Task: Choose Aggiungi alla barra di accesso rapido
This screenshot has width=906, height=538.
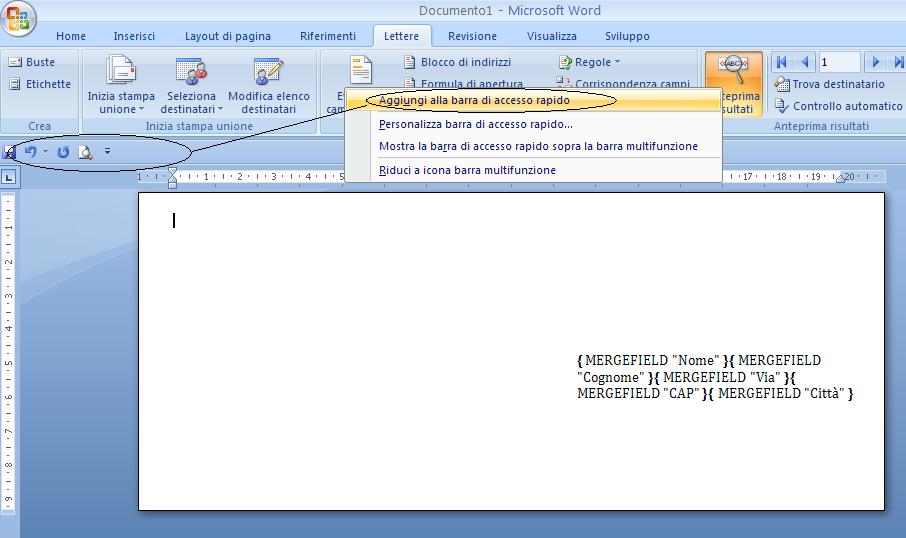Action: (x=533, y=101)
